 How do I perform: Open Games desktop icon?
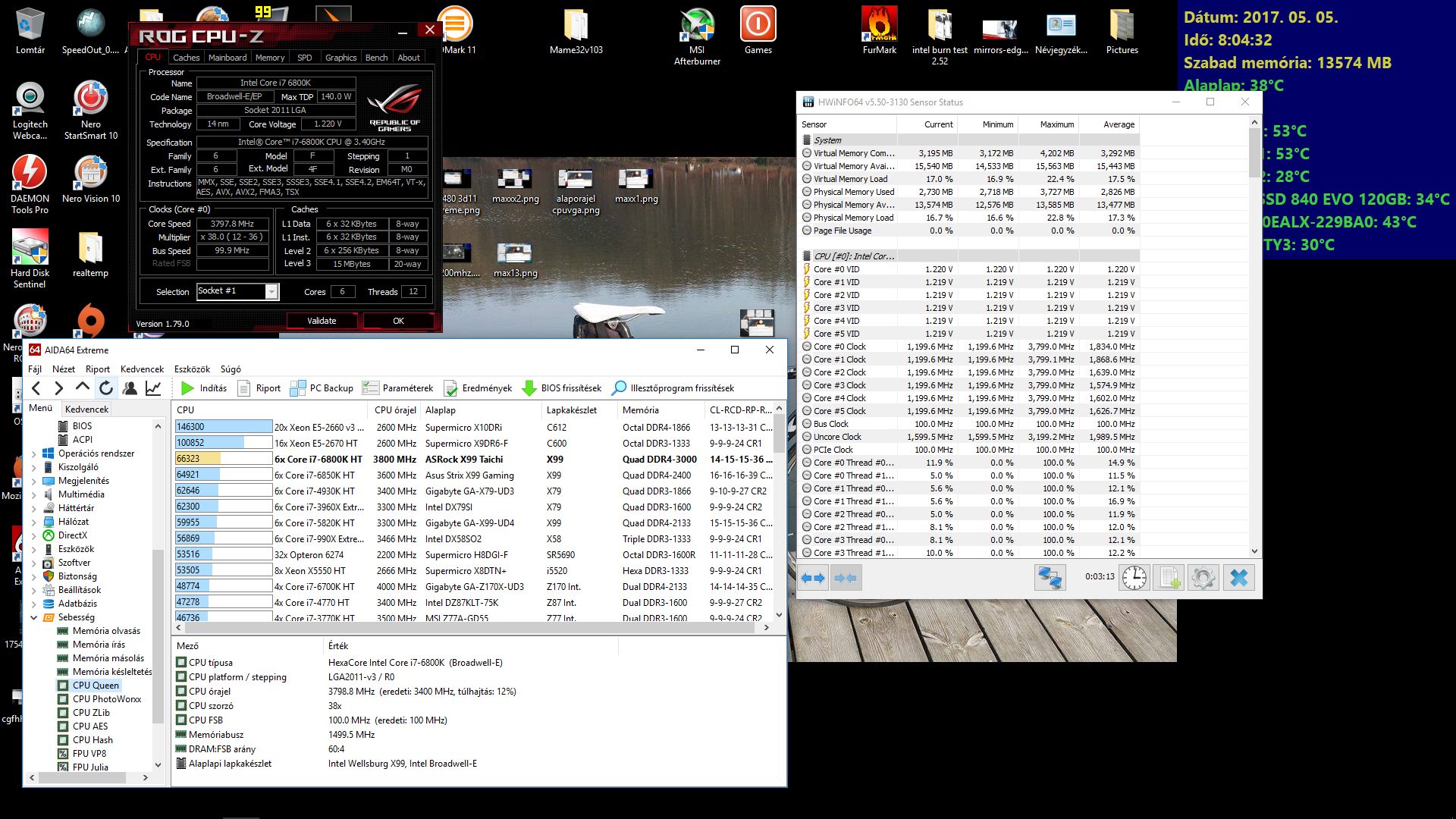[758, 30]
